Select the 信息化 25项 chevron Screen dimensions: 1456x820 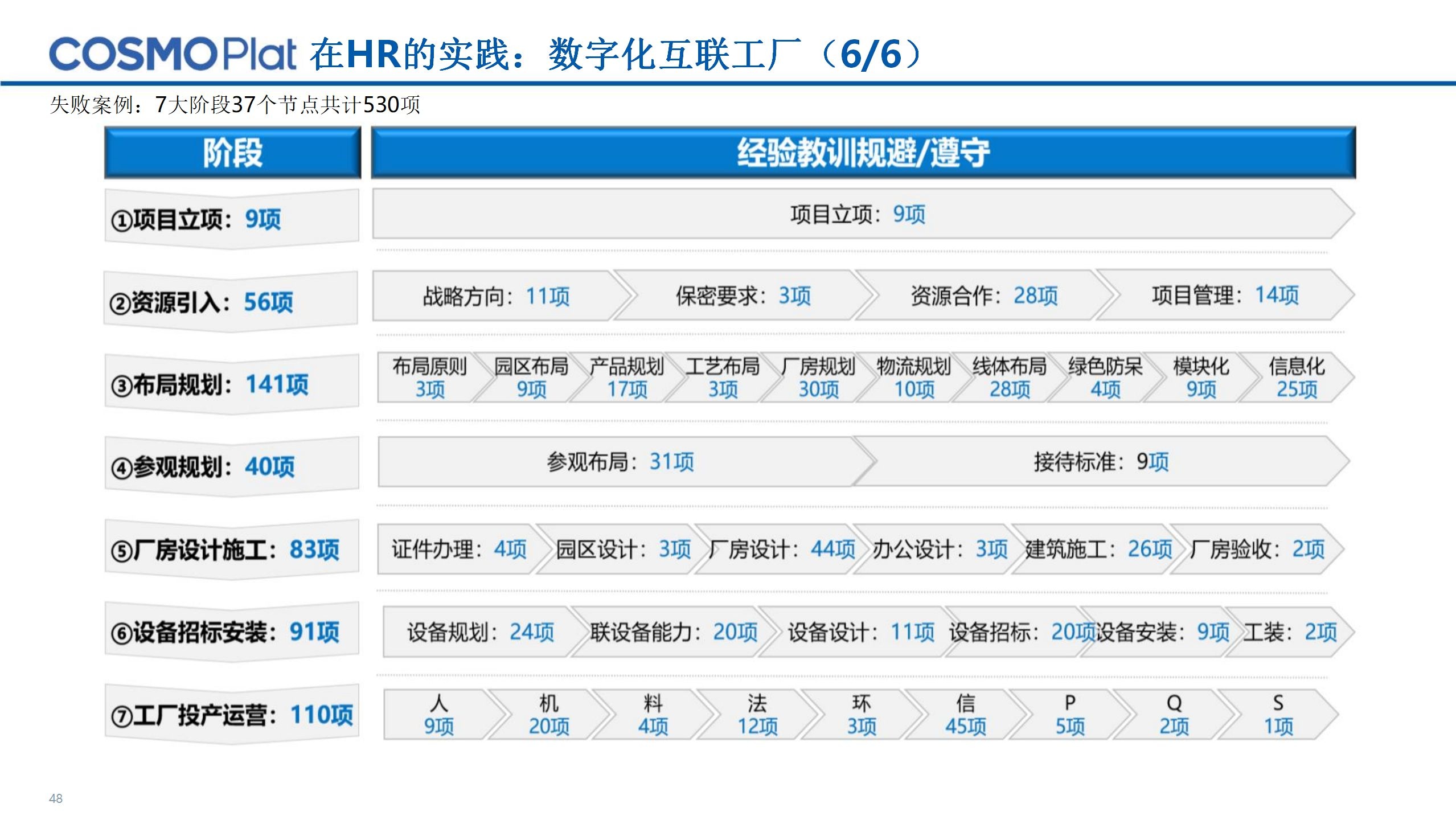click(x=1296, y=378)
